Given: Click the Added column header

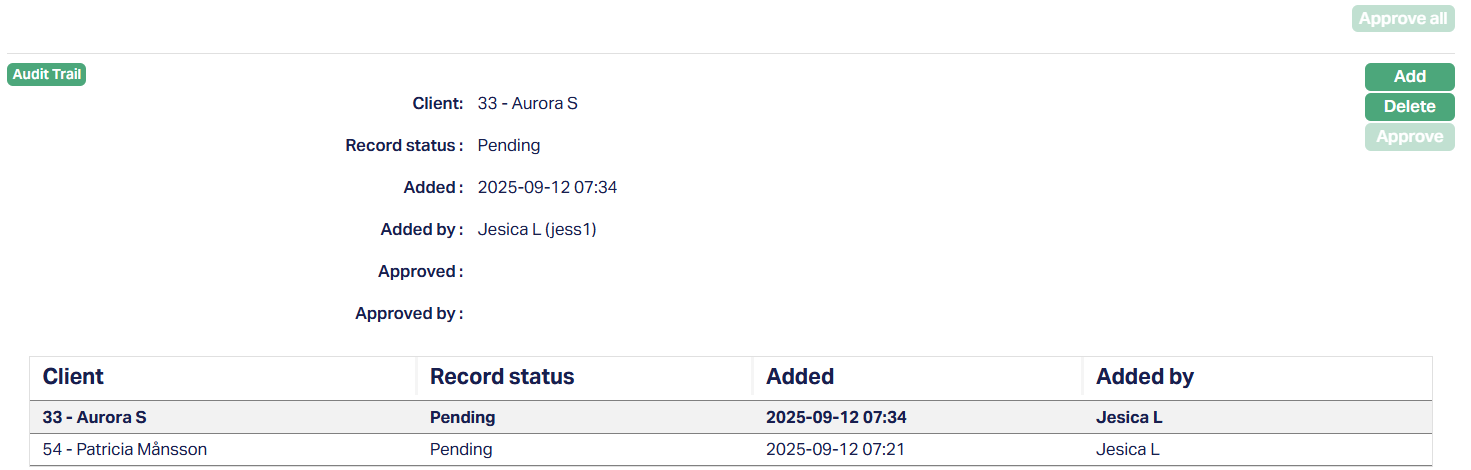Looking at the screenshot, I should coord(800,377).
